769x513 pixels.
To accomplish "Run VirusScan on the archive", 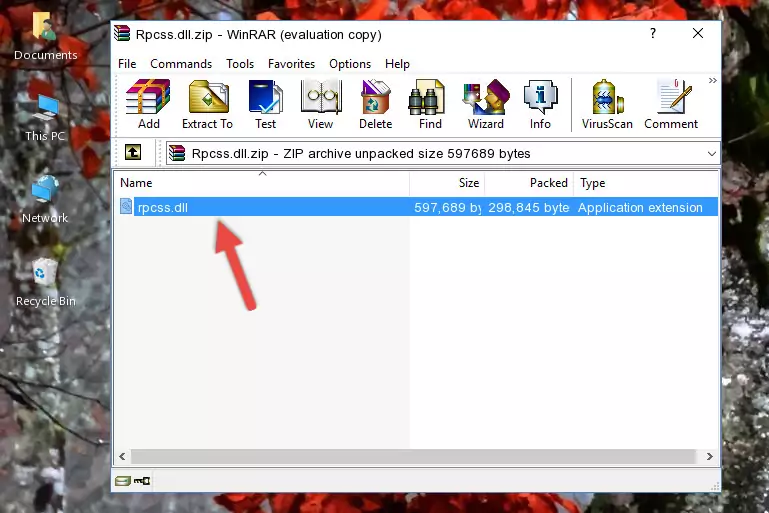I will (x=607, y=104).
